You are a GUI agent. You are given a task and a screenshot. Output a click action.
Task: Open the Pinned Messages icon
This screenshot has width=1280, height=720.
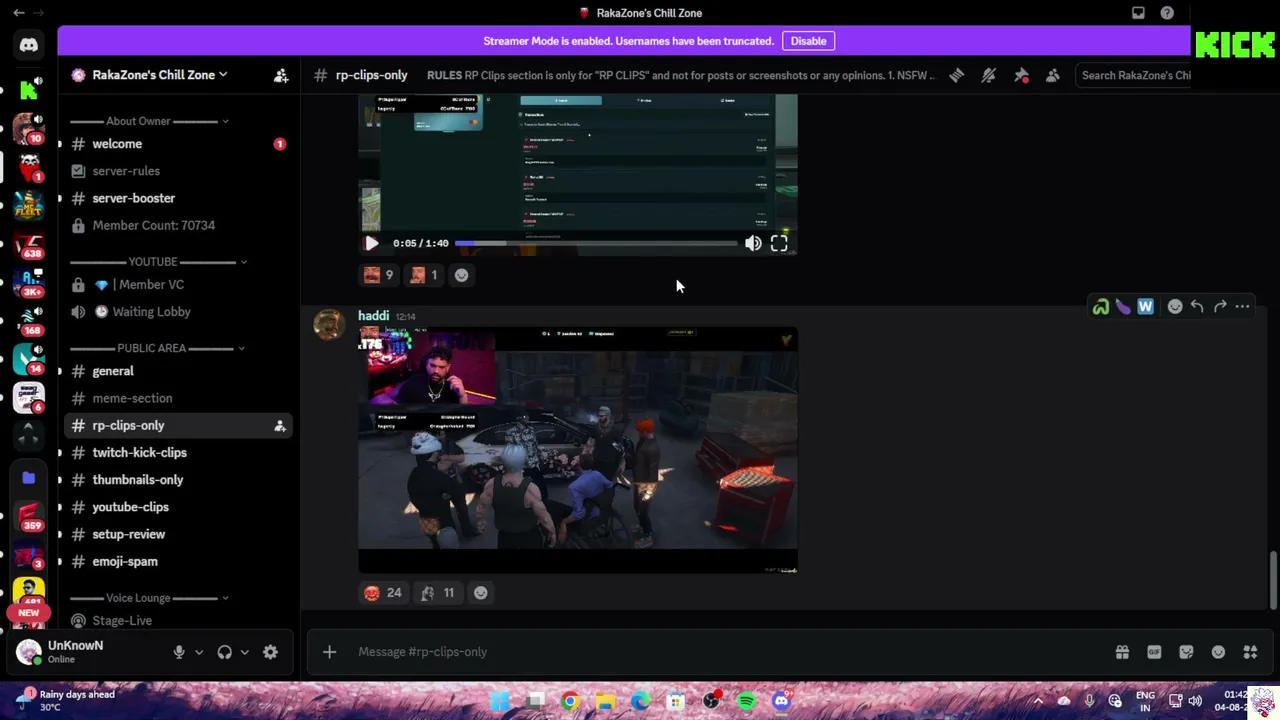tap(1021, 75)
